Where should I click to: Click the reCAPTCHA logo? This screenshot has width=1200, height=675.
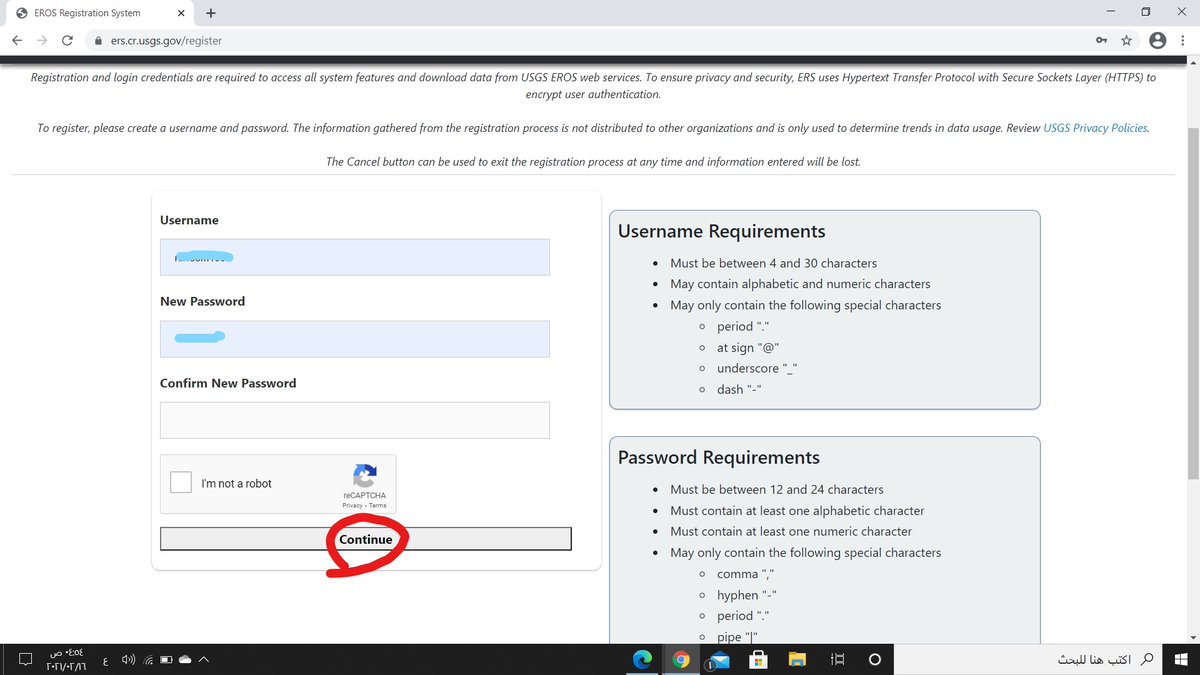pyautogui.click(x=365, y=475)
